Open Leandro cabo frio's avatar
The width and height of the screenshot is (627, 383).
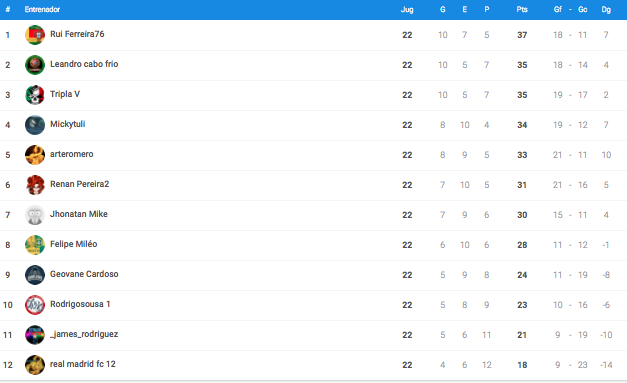35,65
